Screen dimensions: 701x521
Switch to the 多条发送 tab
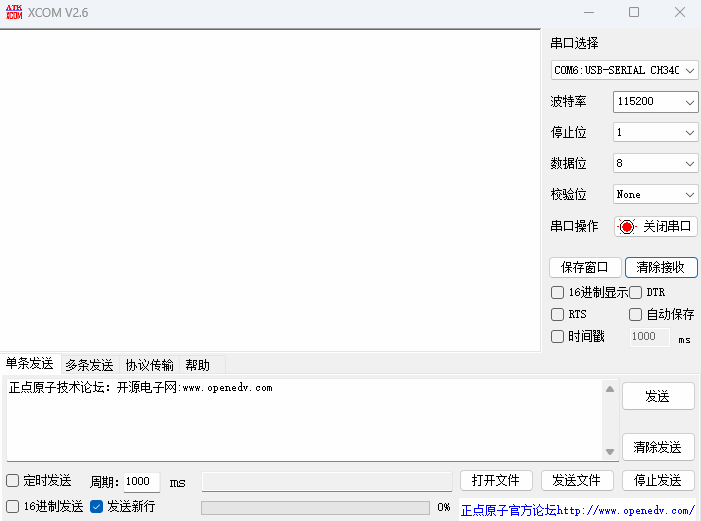tap(89, 365)
